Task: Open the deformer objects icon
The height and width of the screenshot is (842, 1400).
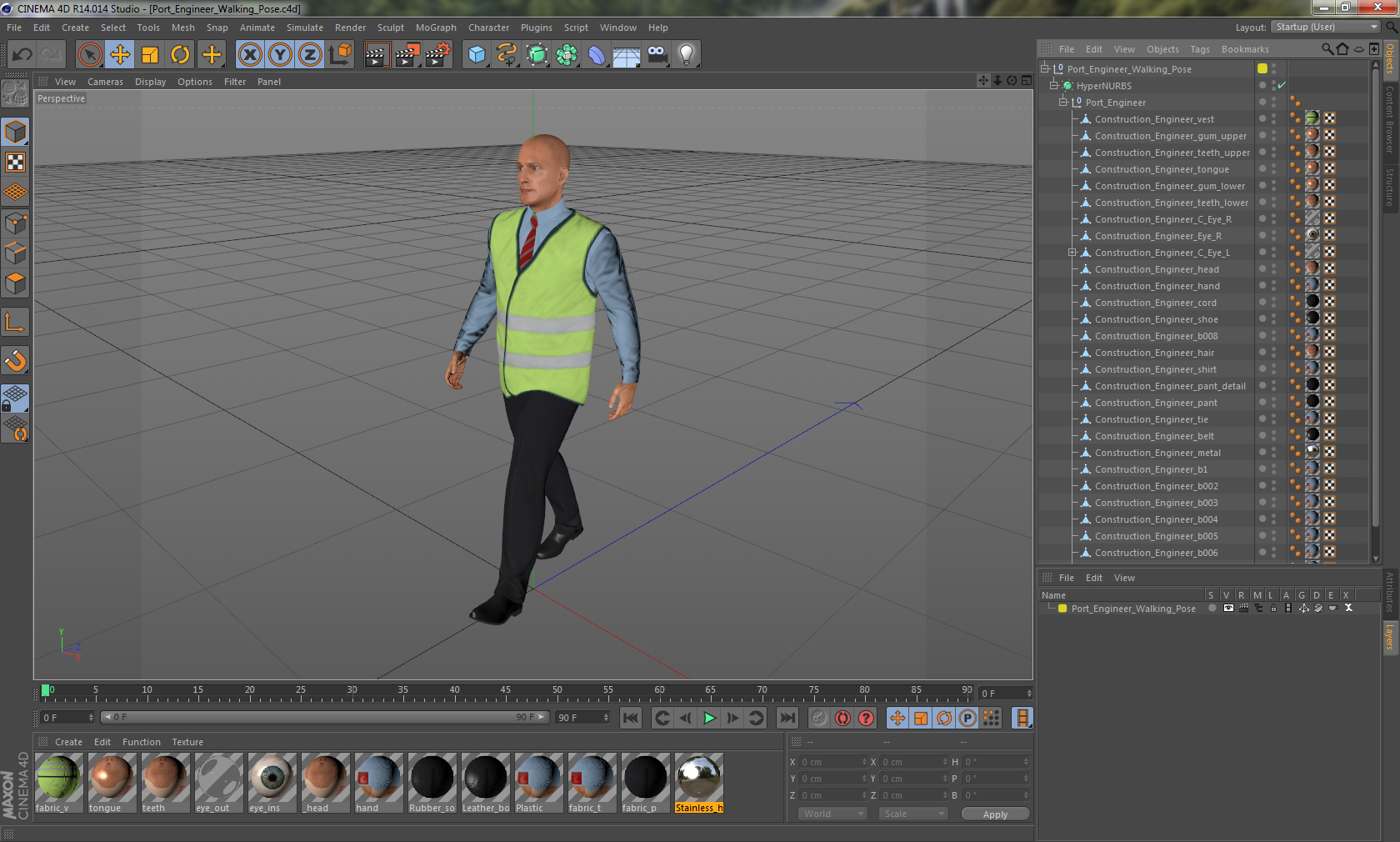Action: [597, 55]
